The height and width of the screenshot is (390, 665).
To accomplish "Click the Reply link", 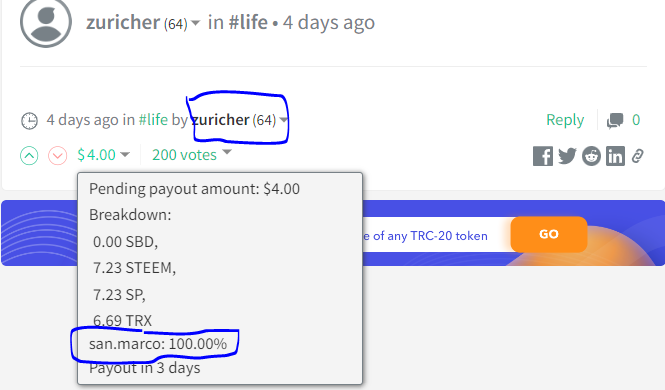I will pyautogui.click(x=565, y=120).
